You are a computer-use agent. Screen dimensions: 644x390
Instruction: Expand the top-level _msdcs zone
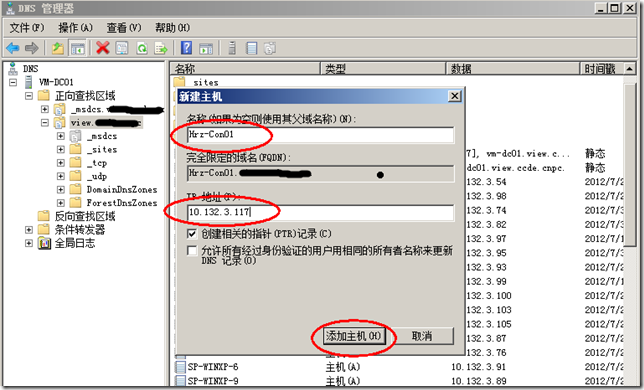click(44, 109)
